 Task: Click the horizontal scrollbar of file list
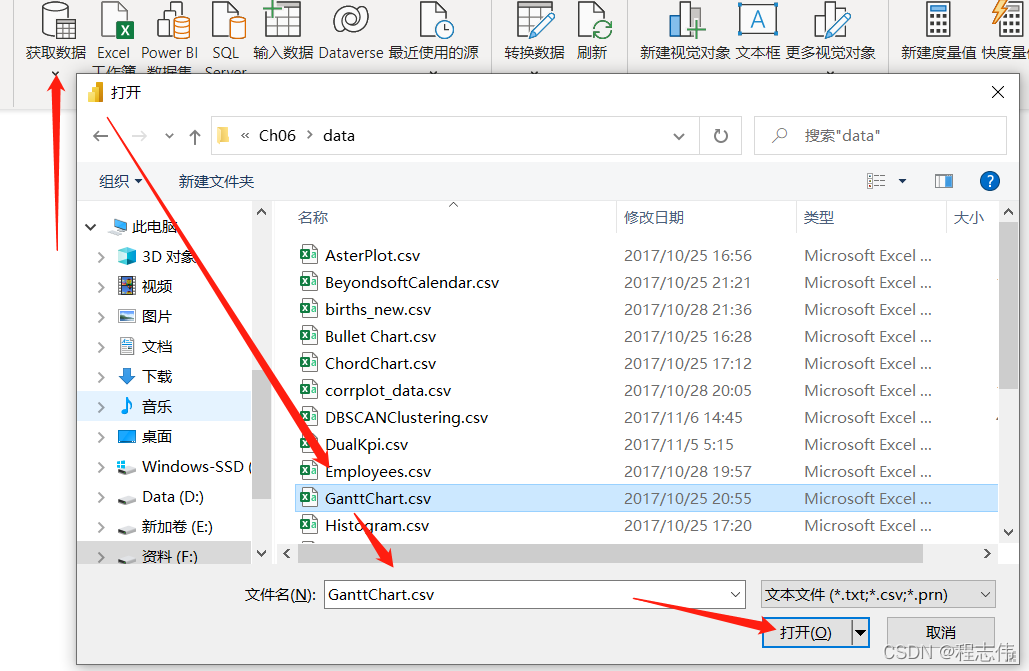click(610, 553)
